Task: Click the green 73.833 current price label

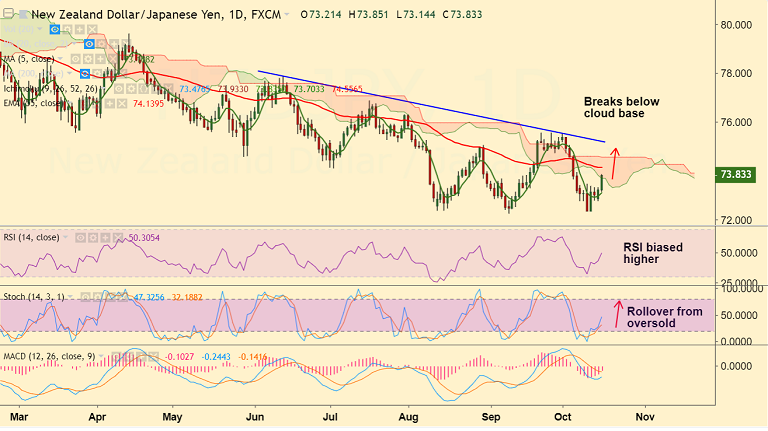Action: (x=736, y=175)
